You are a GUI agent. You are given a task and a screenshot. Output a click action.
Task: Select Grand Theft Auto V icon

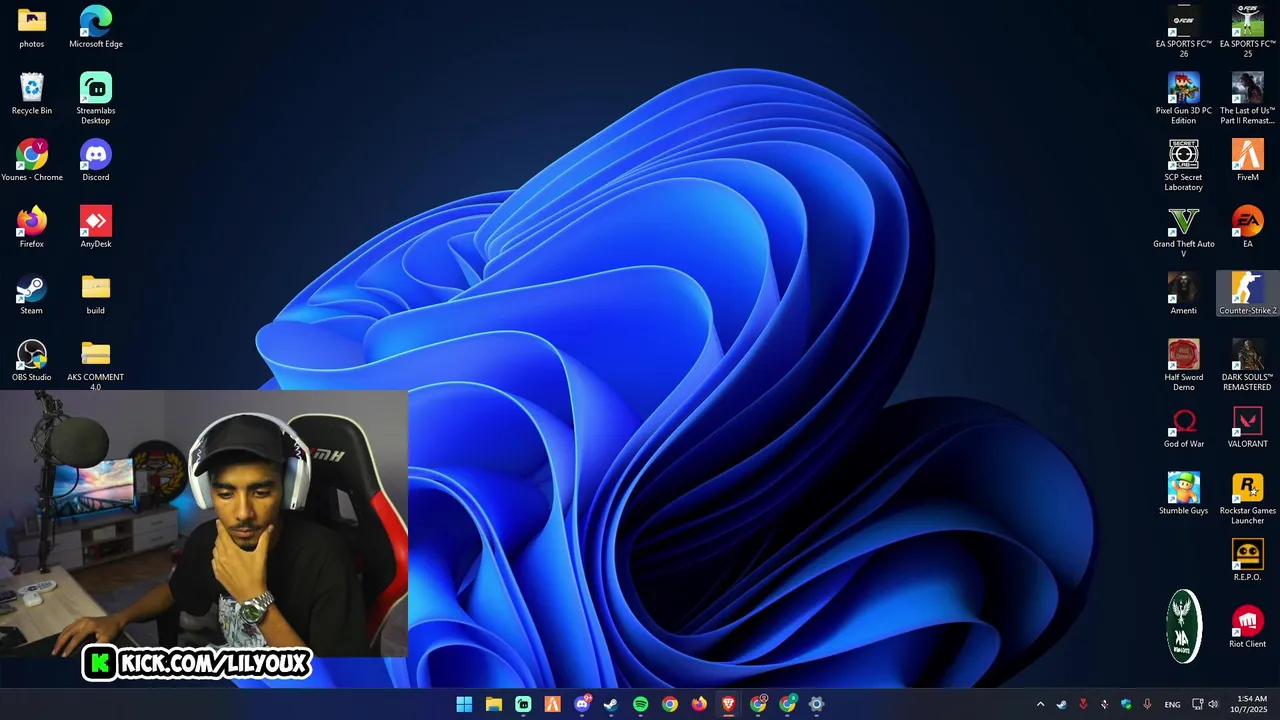(x=1184, y=232)
